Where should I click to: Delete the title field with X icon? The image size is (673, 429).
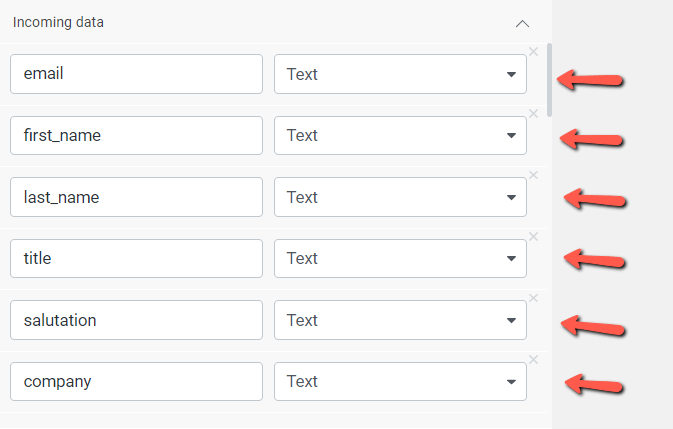534,236
